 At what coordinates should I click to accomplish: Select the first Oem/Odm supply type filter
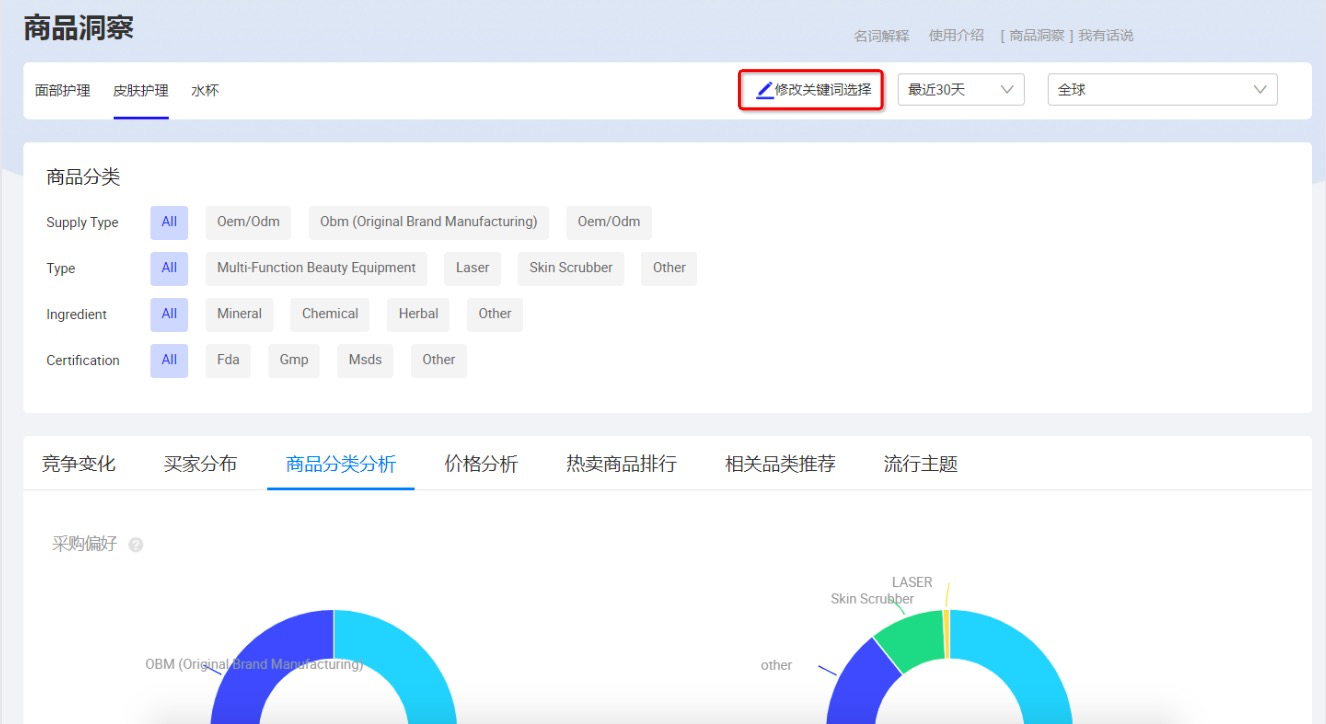point(248,222)
